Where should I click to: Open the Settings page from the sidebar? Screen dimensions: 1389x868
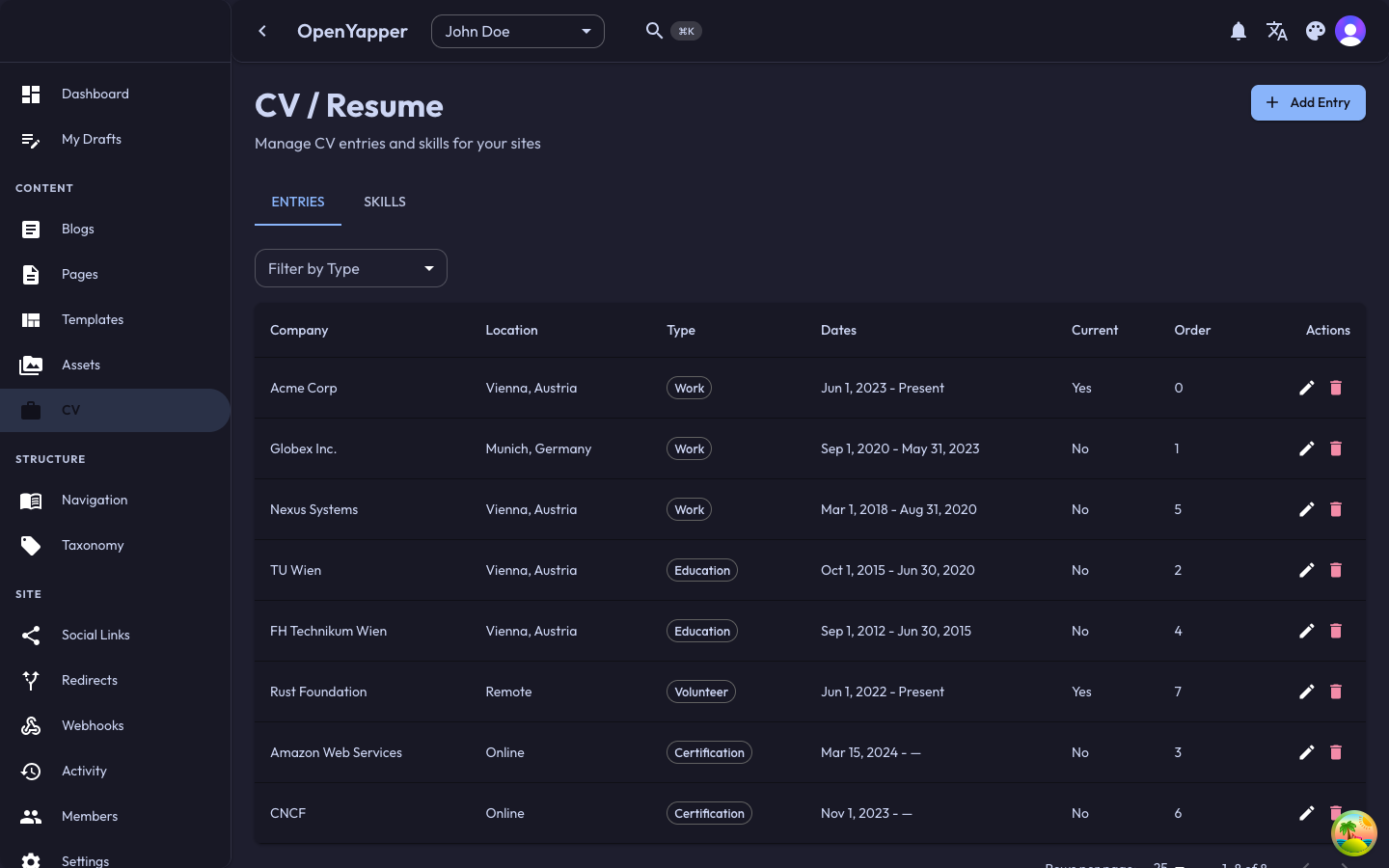85,859
